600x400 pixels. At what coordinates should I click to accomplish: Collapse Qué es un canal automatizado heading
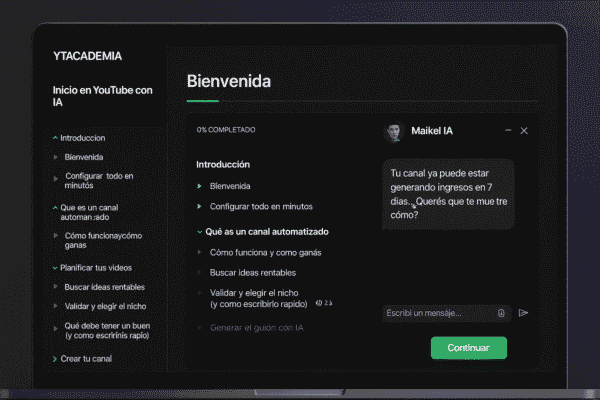[x=263, y=232]
